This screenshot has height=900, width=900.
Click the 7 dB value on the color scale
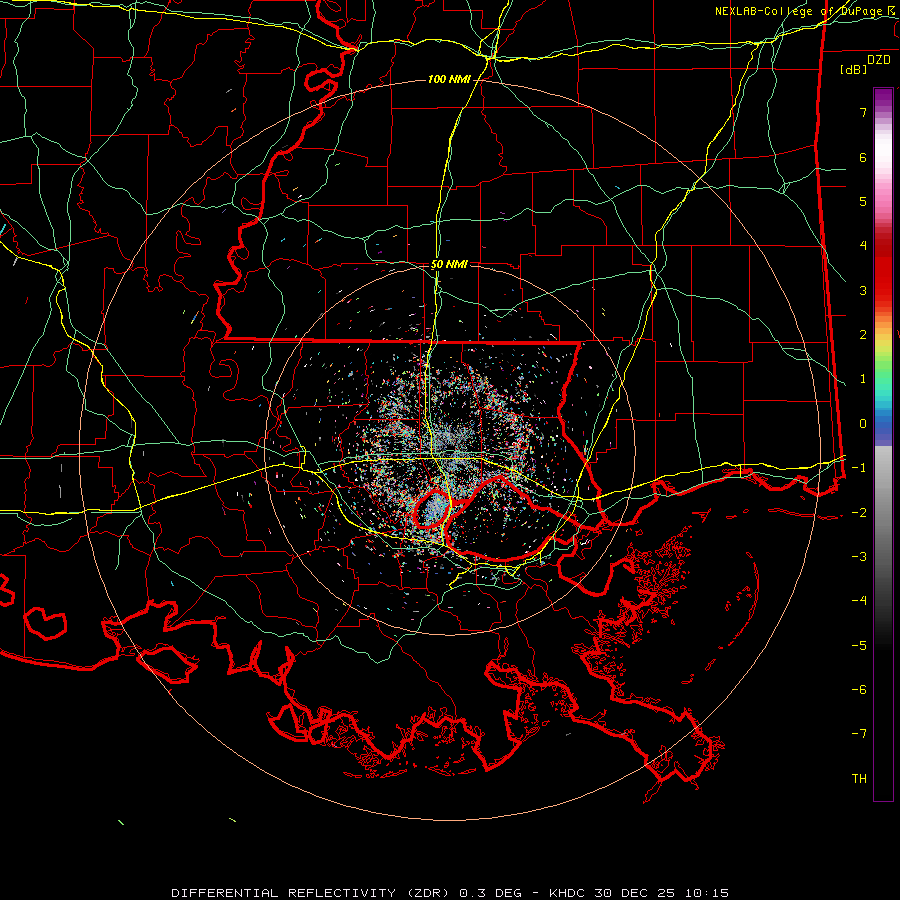coord(863,112)
